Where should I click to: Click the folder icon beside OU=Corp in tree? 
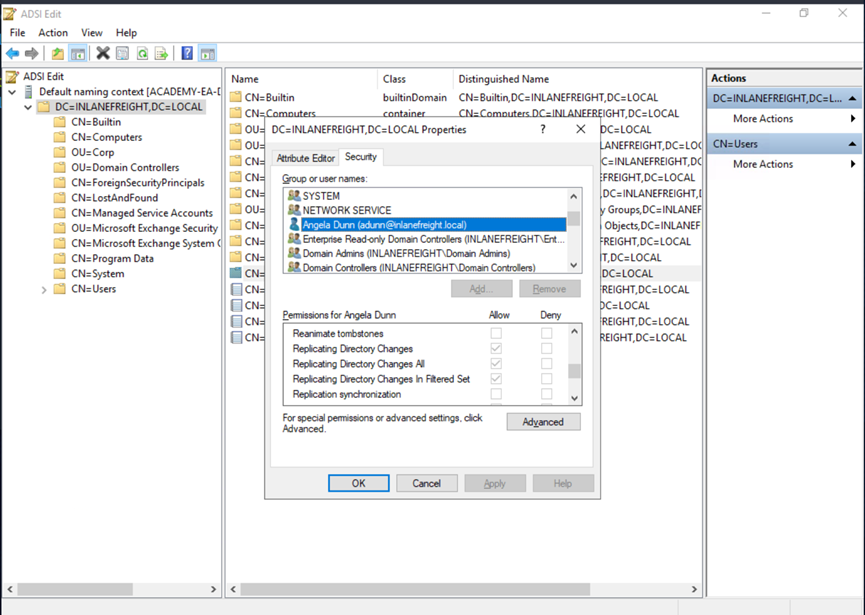point(60,152)
